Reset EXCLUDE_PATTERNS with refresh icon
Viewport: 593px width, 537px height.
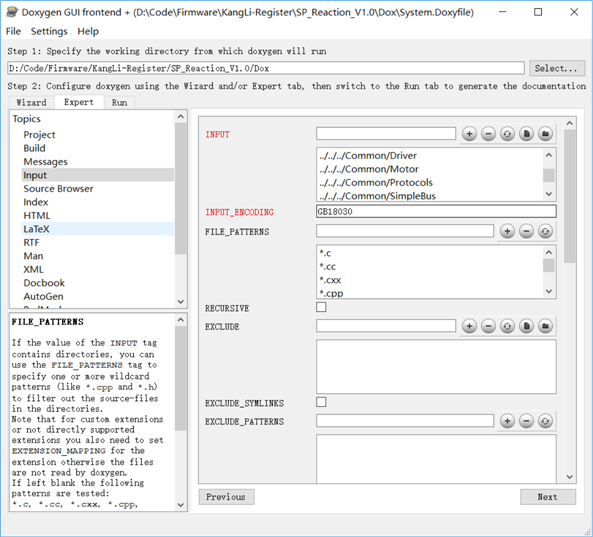(545, 421)
